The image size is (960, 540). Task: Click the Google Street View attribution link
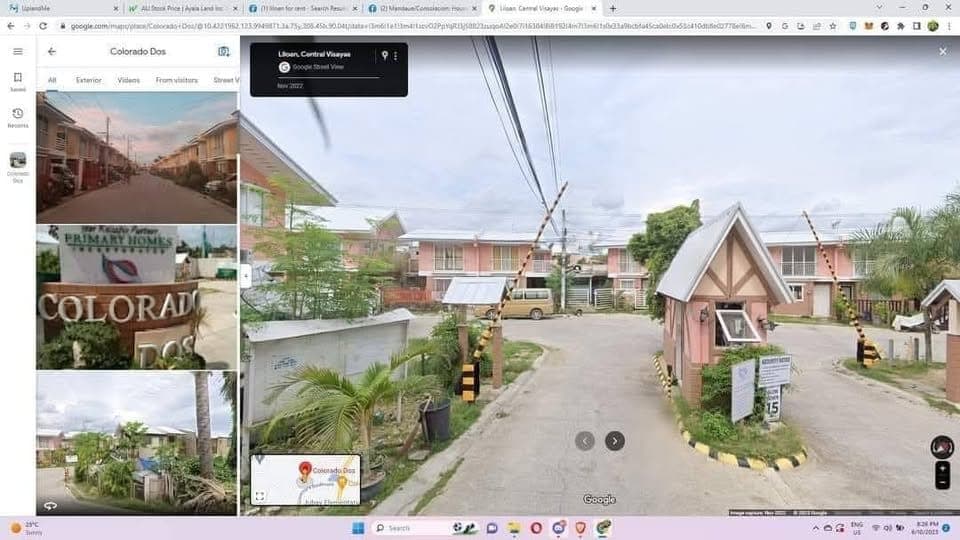[318, 67]
